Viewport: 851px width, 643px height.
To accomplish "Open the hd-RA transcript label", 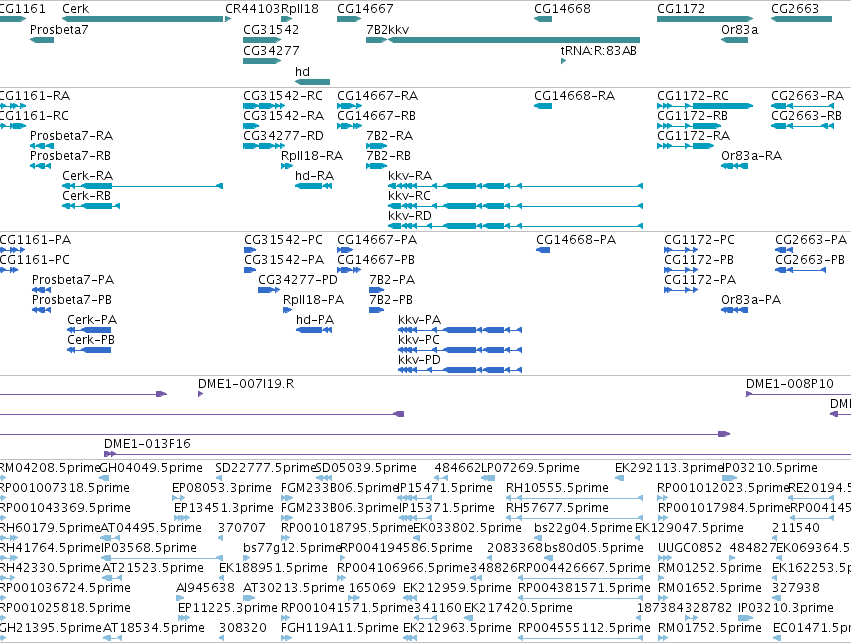I will [x=314, y=176].
